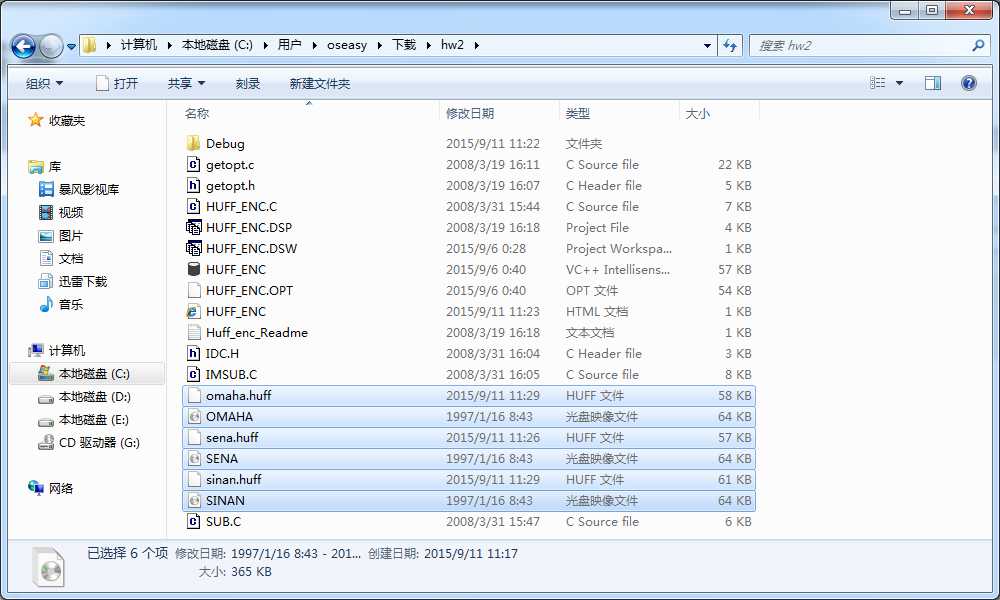The width and height of the screenshot is (1000, 600).
Task: Toggle the preview pane icon
Action: click(932, 83)
